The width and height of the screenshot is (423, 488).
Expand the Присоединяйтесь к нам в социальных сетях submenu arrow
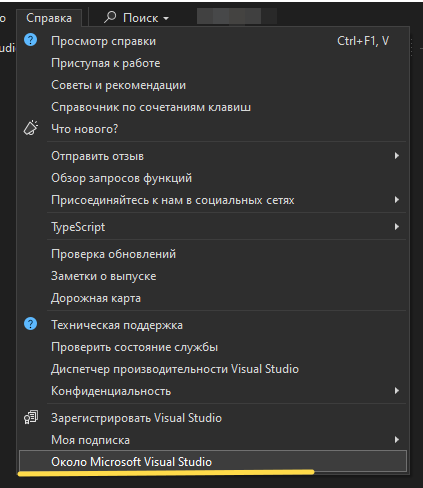point(397,200)
